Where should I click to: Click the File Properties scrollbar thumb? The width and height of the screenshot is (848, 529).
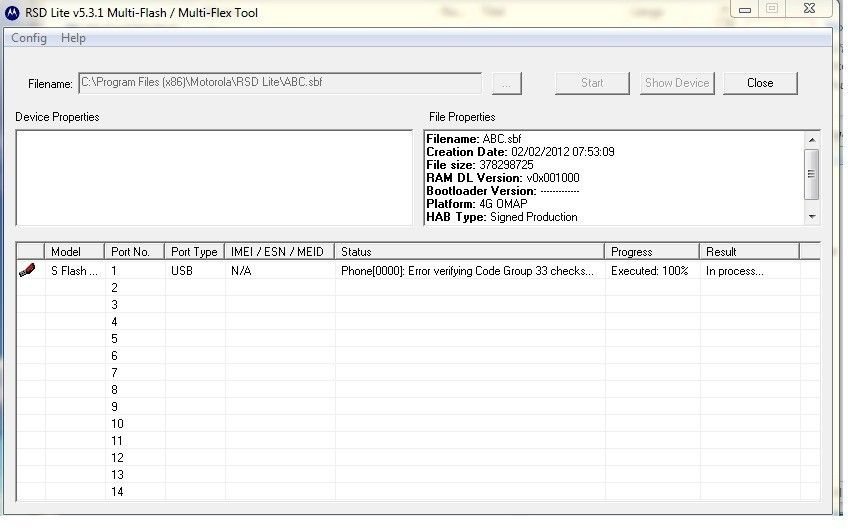click(x=812, y=174)
